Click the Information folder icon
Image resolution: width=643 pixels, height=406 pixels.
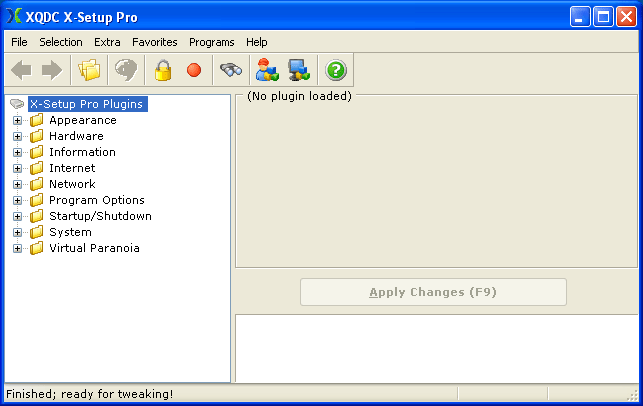pyautogui.click(x=36, y=152)
